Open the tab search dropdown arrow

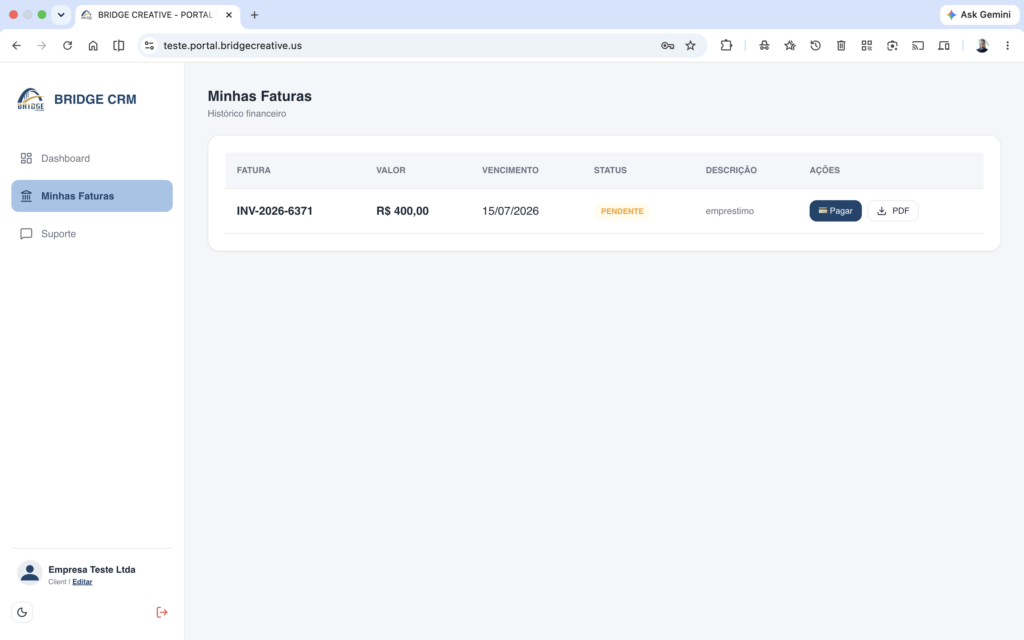[x=61, y=14]
